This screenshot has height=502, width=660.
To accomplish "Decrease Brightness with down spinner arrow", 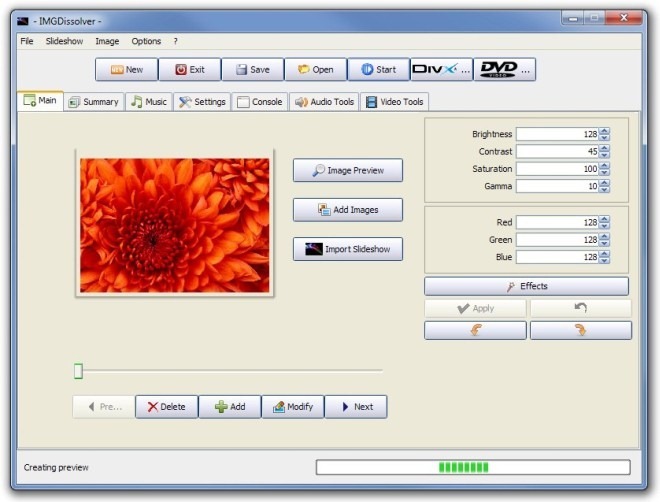I will pyautogui.click(x=604, y=138).
